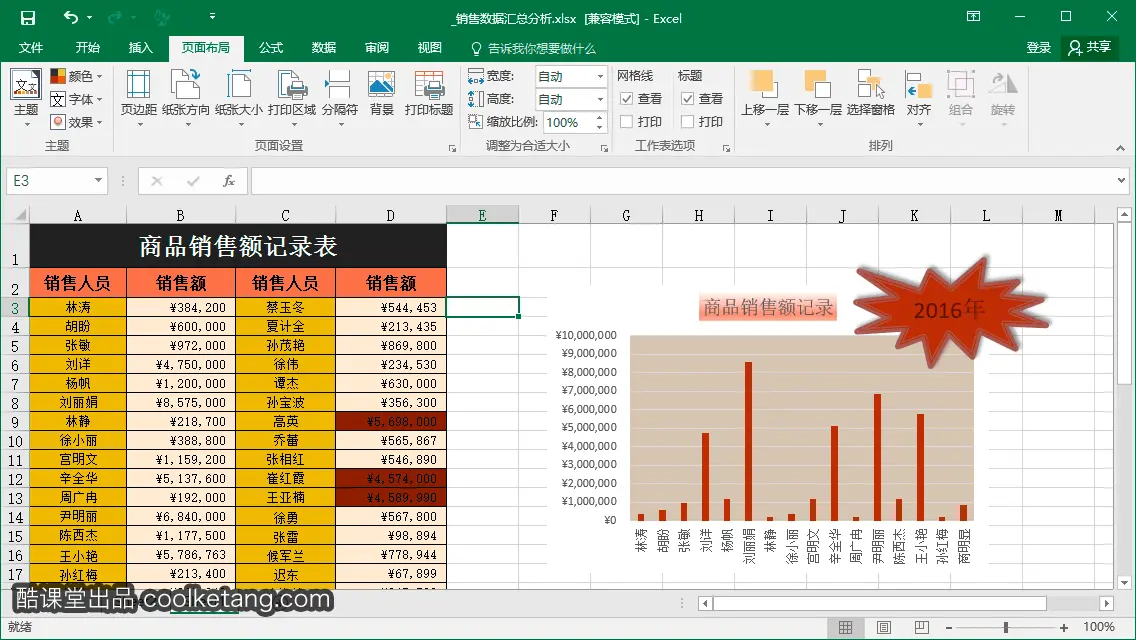Viewport: 1136px width, 640px height.
Task: Collapse the ribbon with the chevron
Action: (1120, 148)
